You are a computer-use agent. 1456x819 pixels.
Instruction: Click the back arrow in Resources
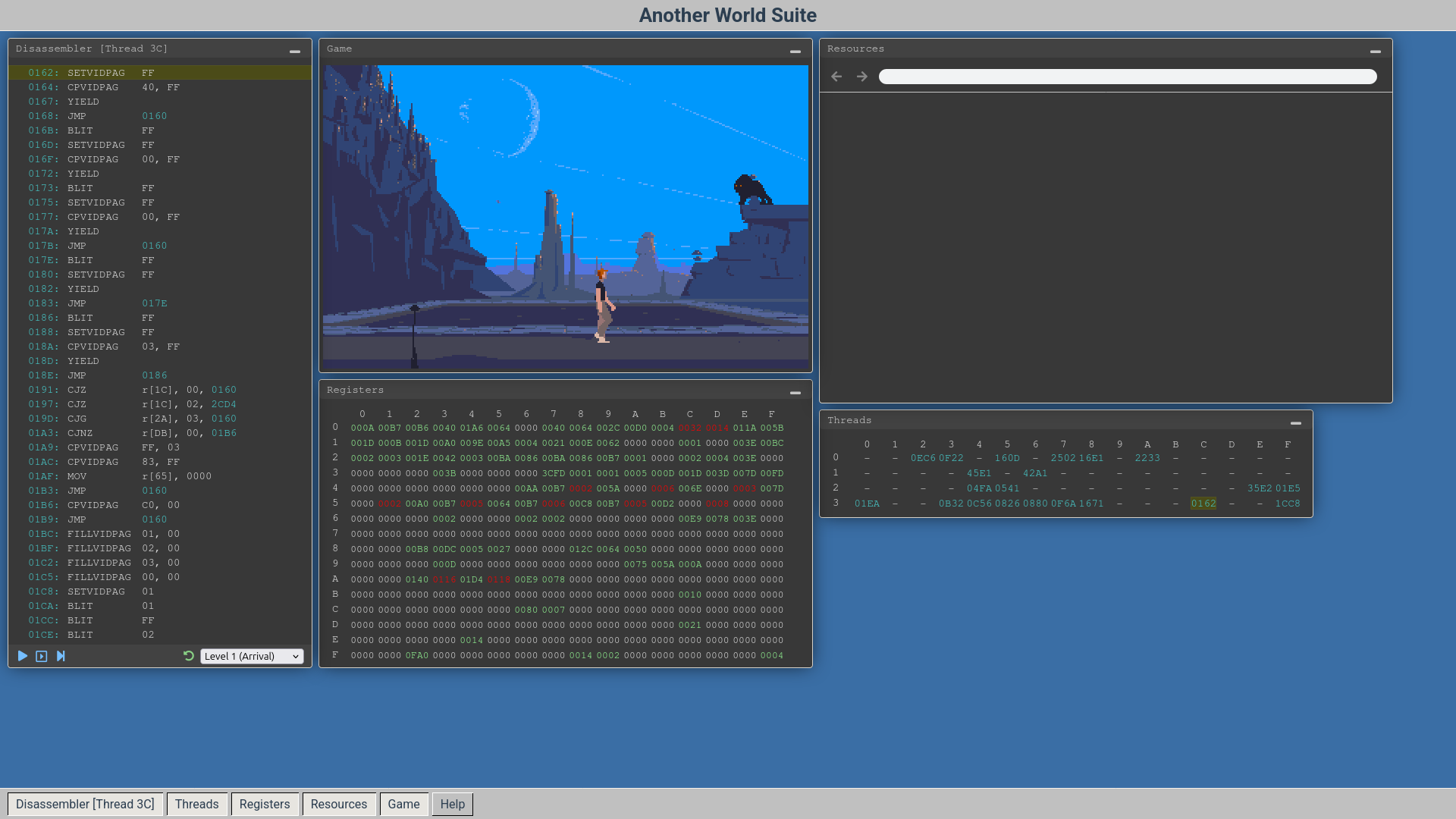tap(836, 77)
